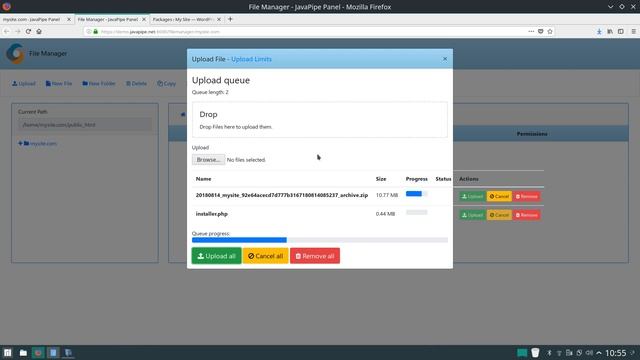Viewport: 640px width, 360px height.
Task: Click the Permissions column header
Action: click(x=532, y=134)
